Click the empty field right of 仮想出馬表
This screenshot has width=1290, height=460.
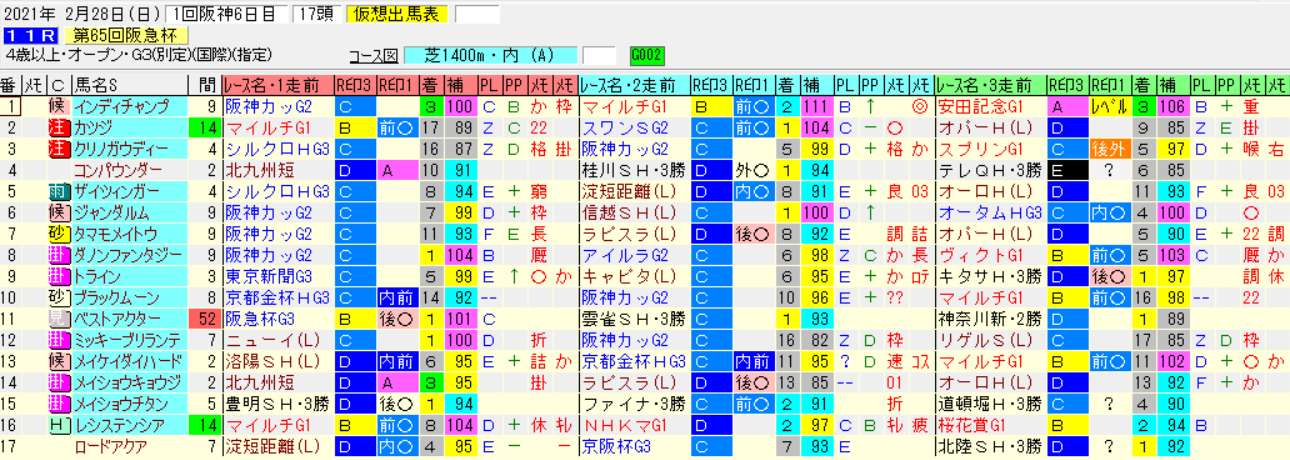pos(477,15)
